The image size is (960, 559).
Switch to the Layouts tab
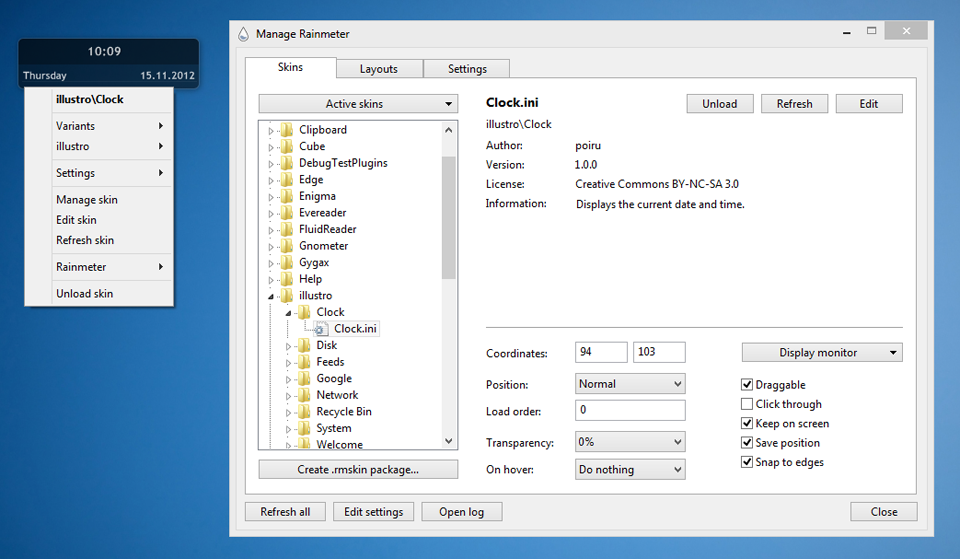click(x=378, y=69)
